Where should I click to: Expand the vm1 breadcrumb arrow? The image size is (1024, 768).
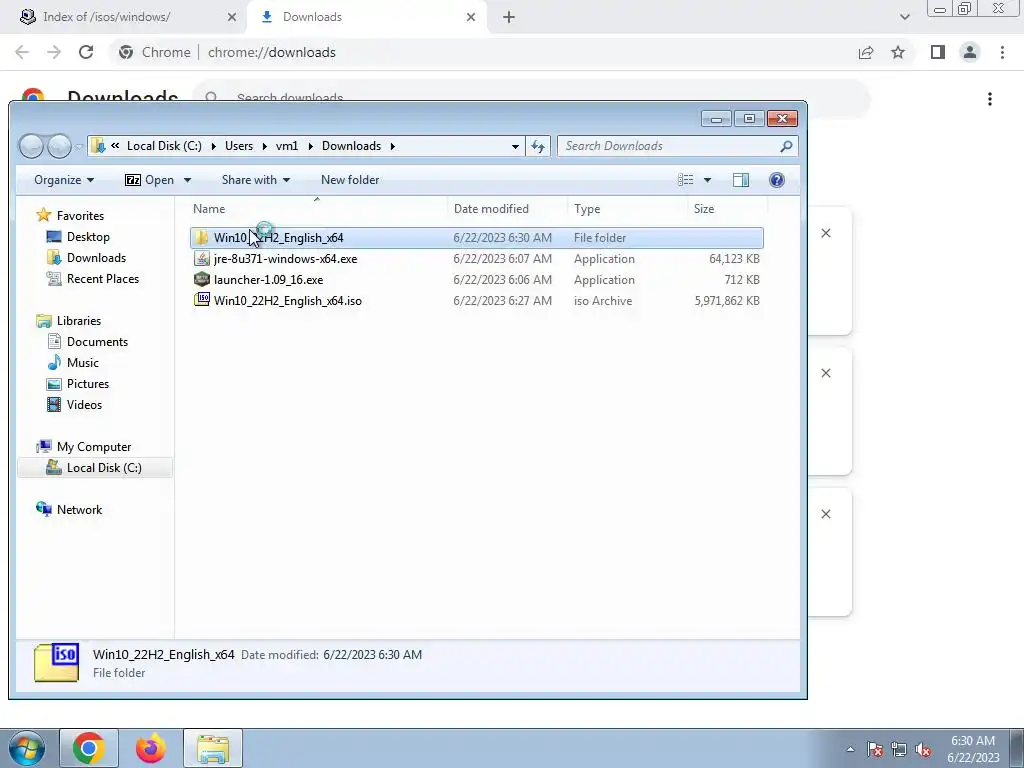[x=310, y=146]
